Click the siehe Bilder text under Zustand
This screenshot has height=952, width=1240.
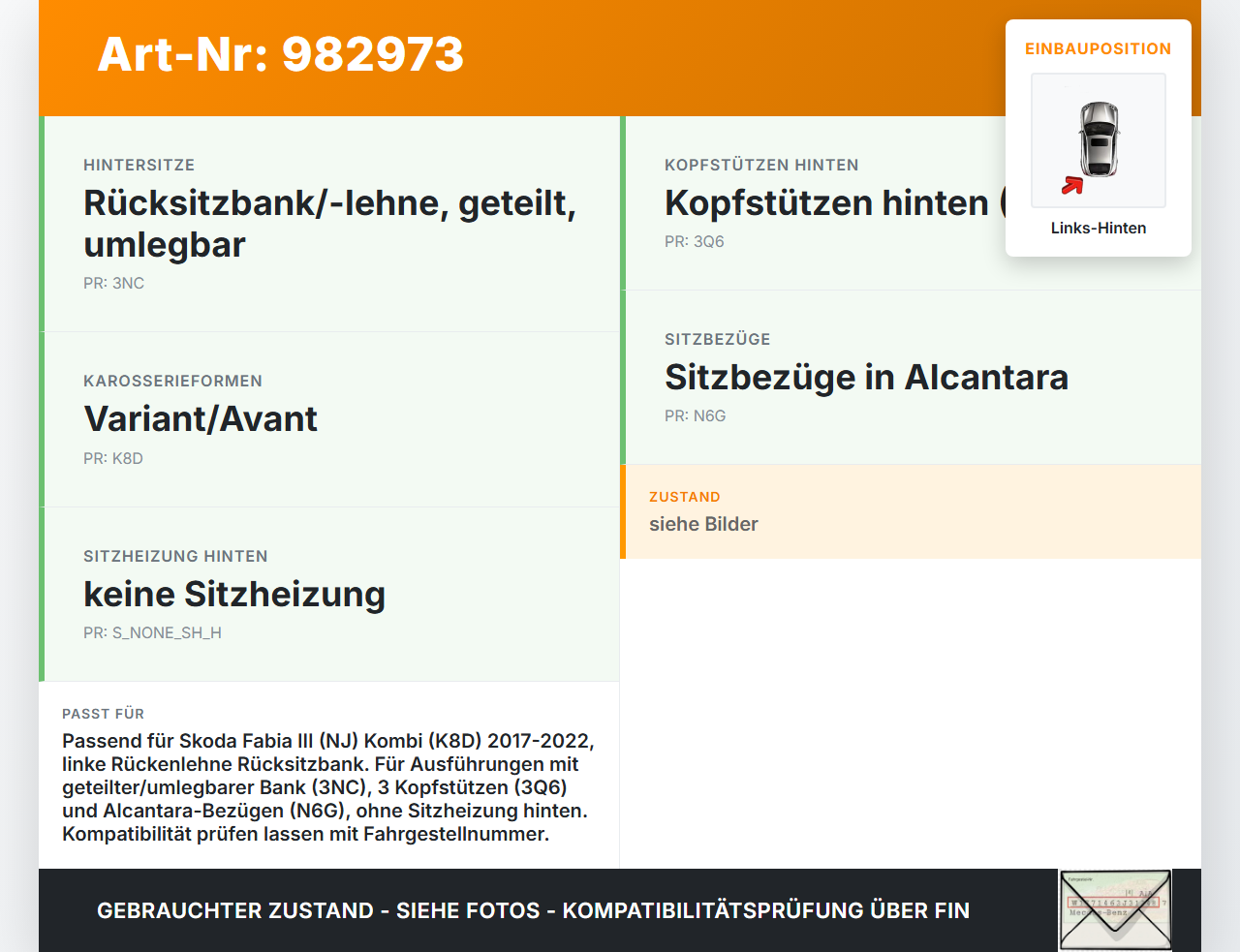pyautogui.click(x=703, y=524)
